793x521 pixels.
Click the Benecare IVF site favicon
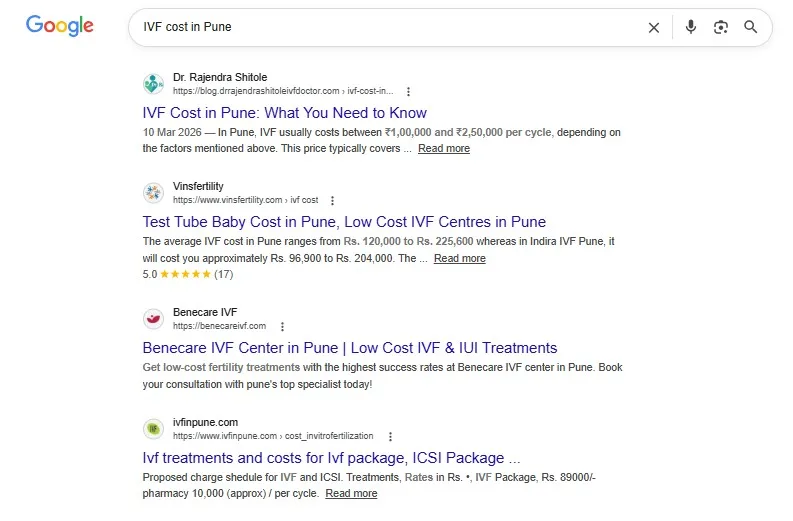point(153,319)
